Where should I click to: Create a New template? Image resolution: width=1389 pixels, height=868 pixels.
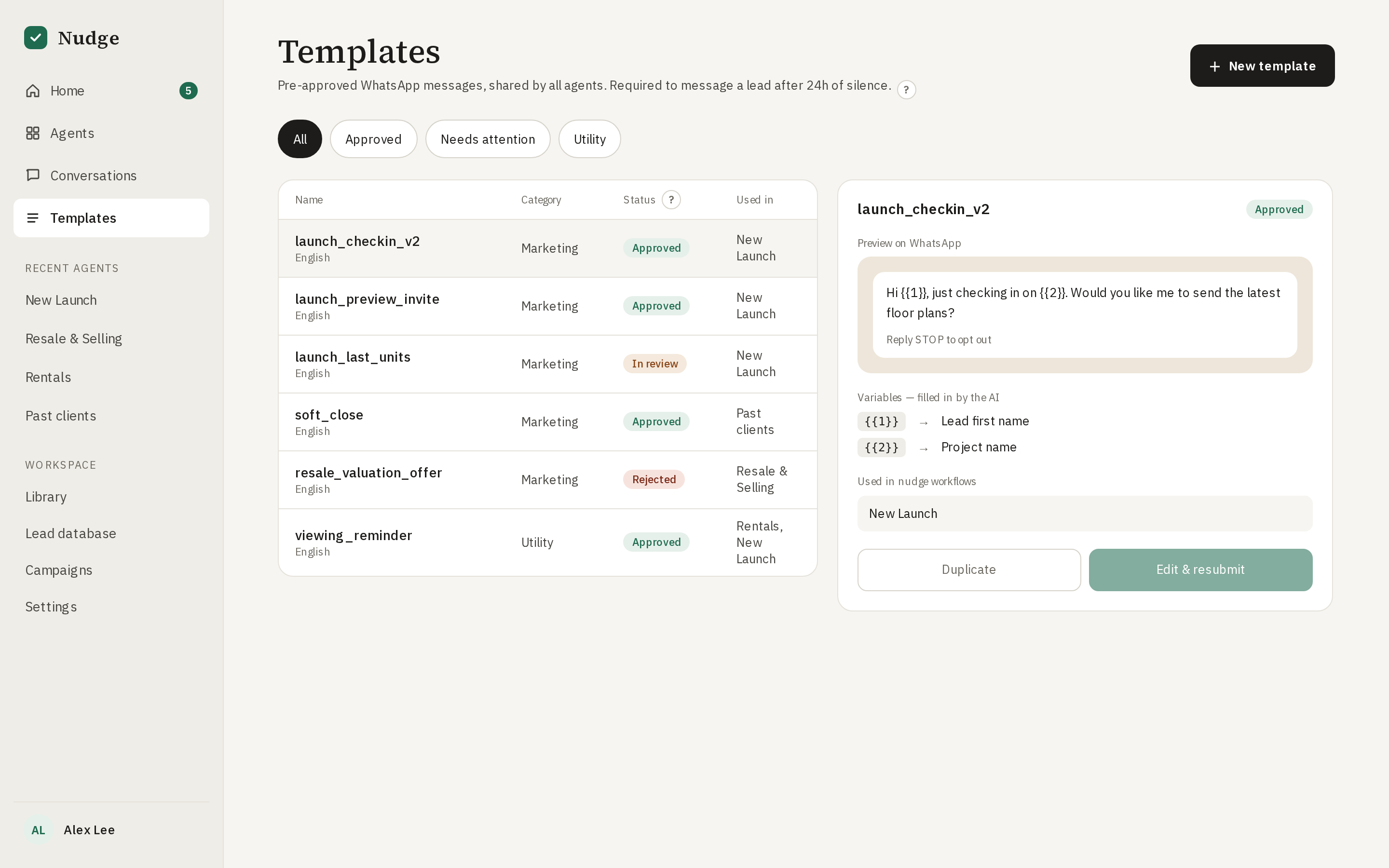pyautogui.click(x=1262, y=66)
